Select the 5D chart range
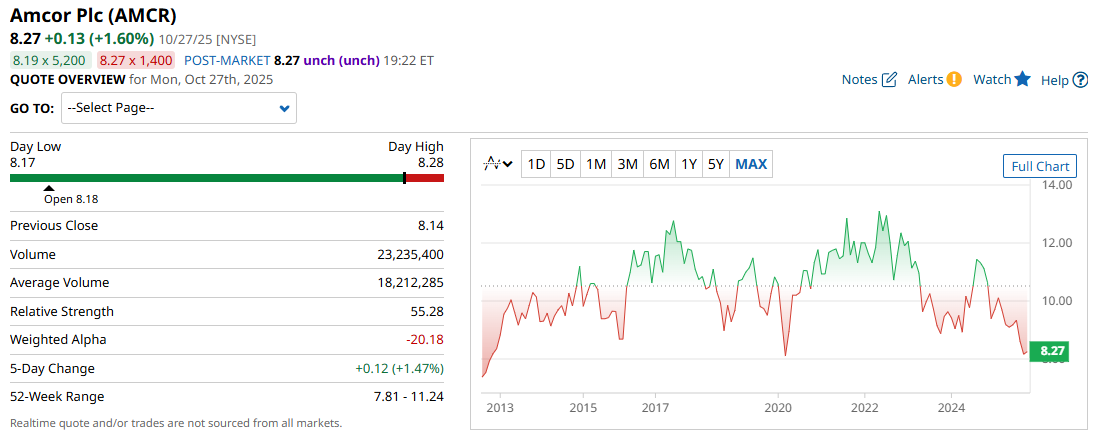Screen dimensions: 1096x437 click(x=565, y=164)
